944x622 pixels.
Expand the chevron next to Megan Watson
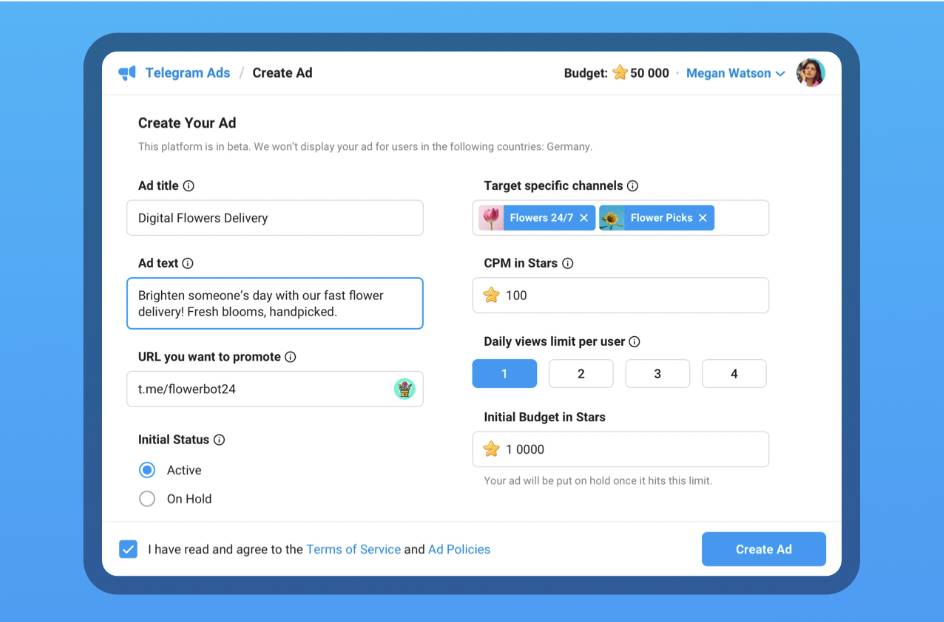[780, 73]
